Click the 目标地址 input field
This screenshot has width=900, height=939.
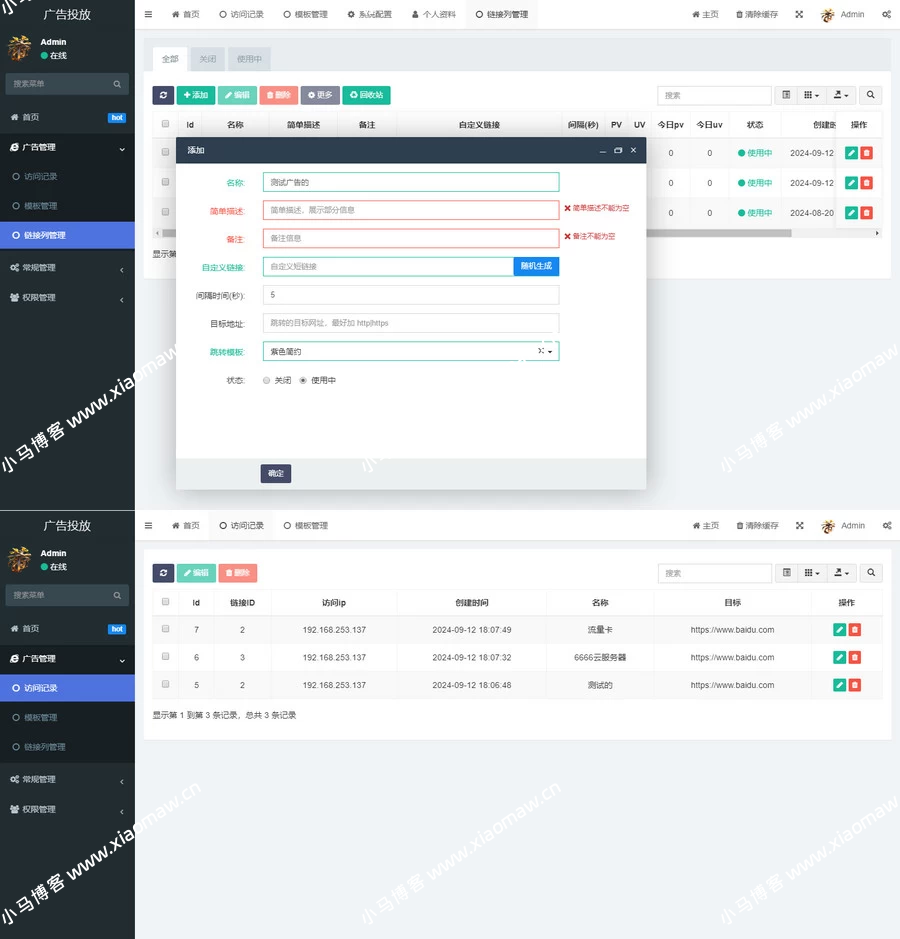[x=410, y=324]
